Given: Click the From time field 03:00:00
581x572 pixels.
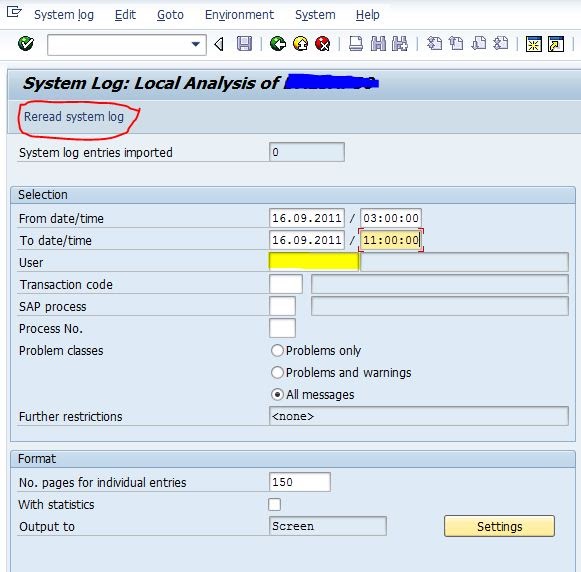Looking at the screenshot, I should (x=391, y=218).
